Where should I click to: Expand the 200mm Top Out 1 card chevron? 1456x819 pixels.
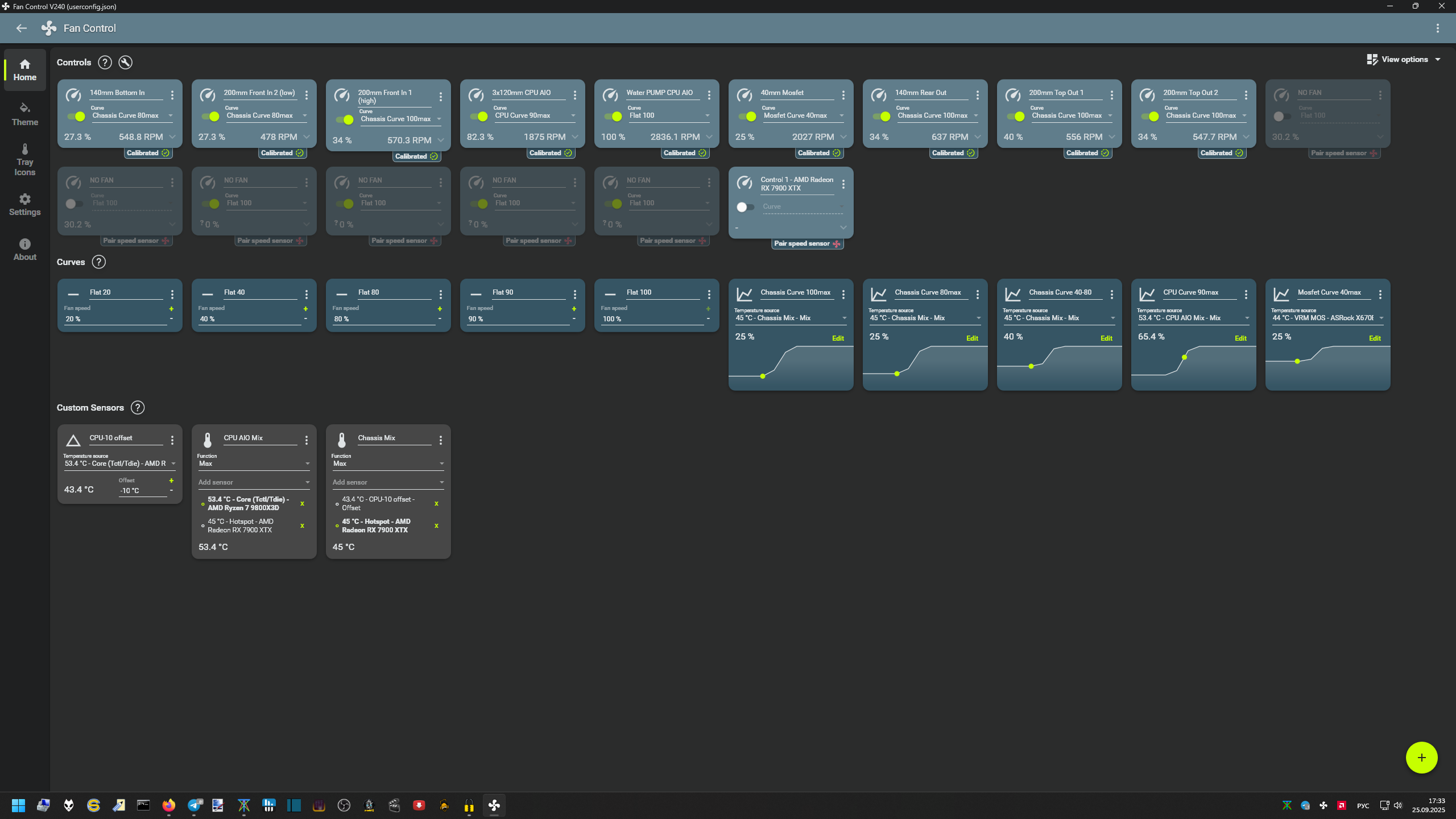[x=1111, y=137]
